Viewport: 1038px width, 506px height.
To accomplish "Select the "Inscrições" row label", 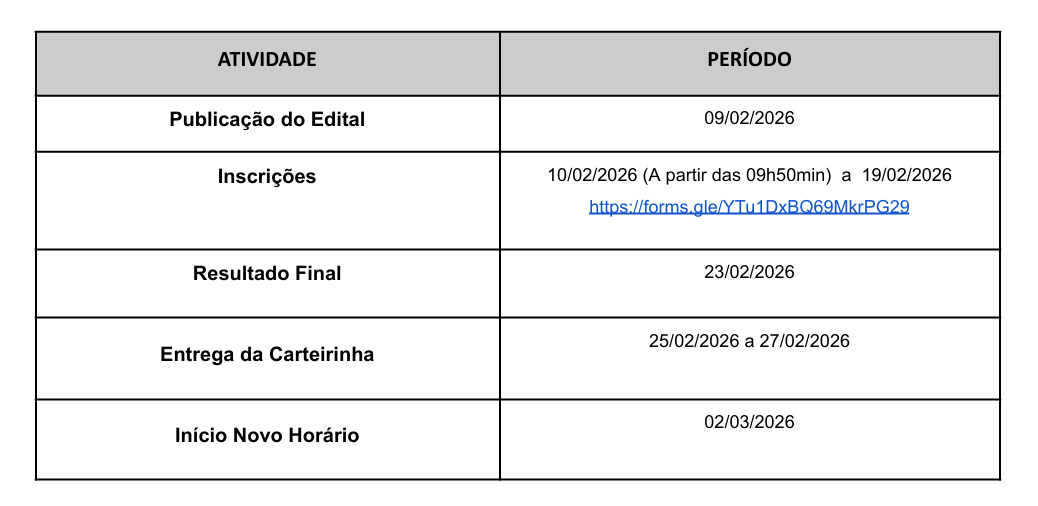I will coord(267,177).
